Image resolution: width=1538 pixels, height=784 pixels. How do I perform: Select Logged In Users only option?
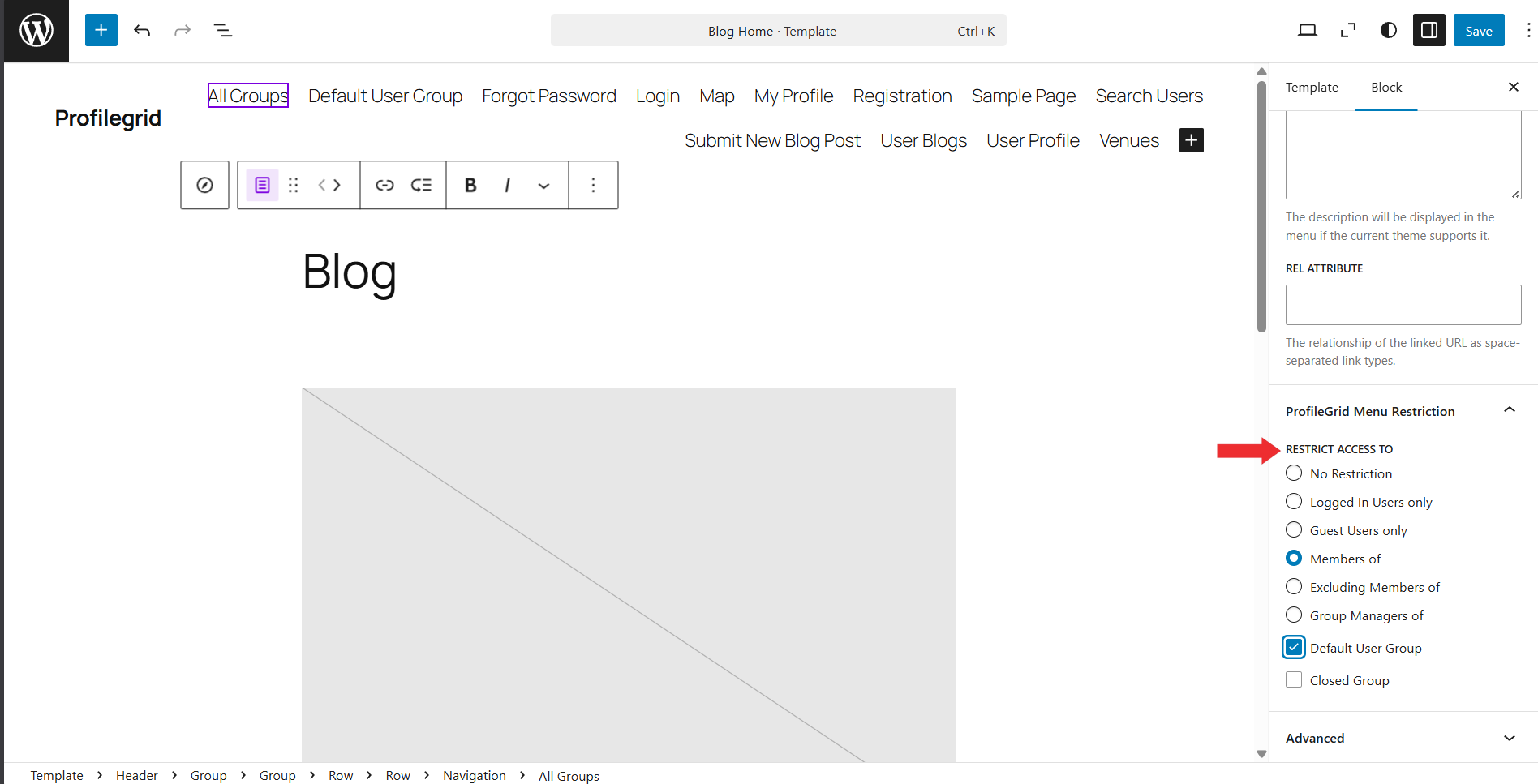pyautogui.click(x=1294, y=502)
